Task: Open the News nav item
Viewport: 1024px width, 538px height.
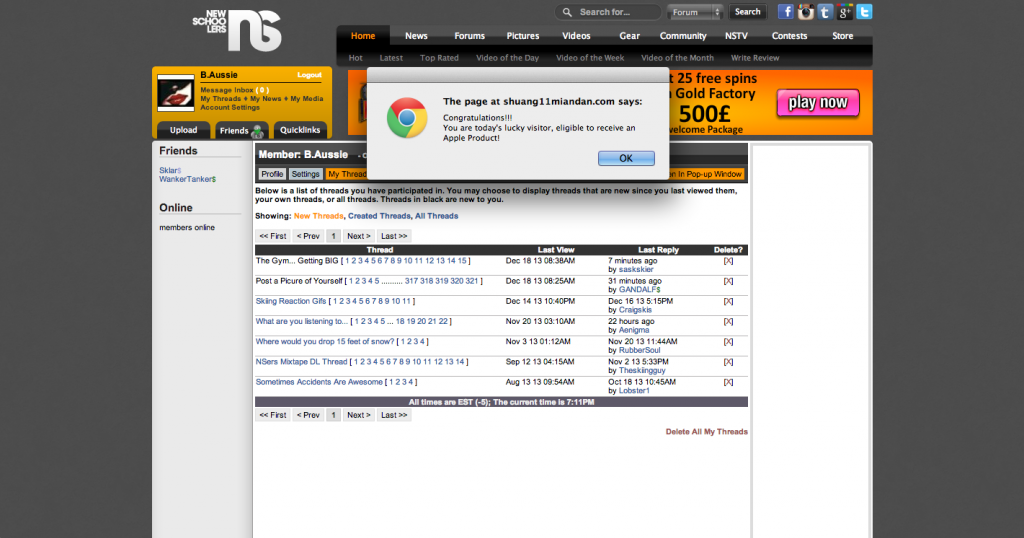Action: [416, 36]
